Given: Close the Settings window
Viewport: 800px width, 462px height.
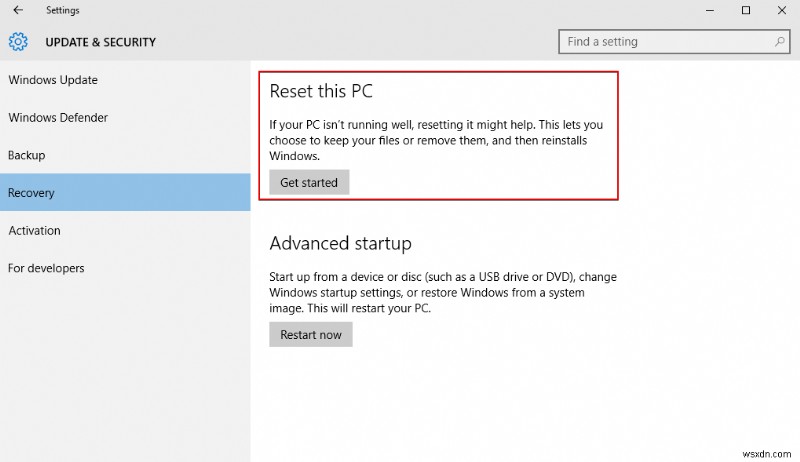Looking at the screenshot, I should click(x=782, y=10).
